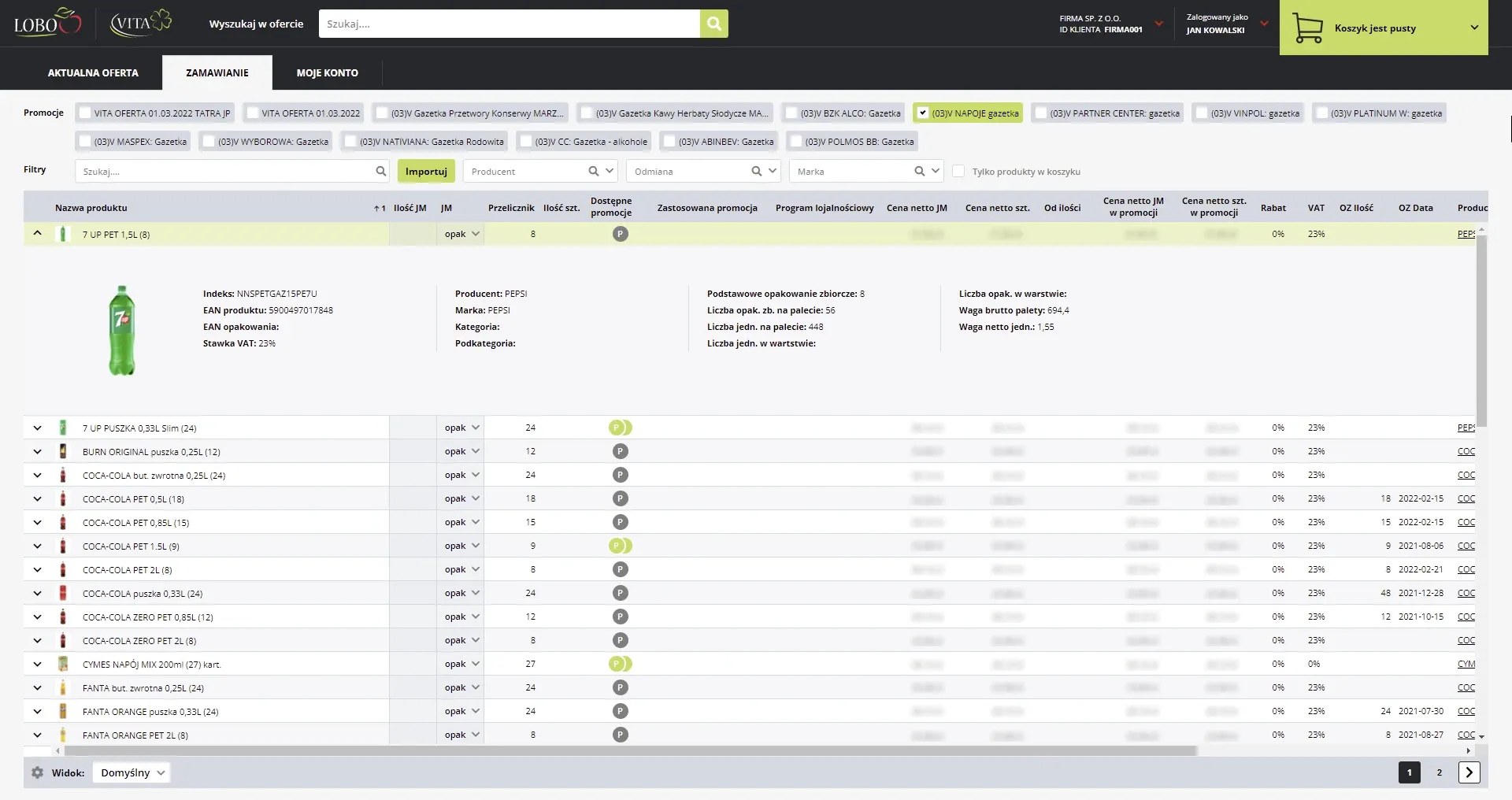Screen dimensions: 1512x800
Task: Enable (03)V MASPEX: Gazetka filter
Action: pos(85,141)
